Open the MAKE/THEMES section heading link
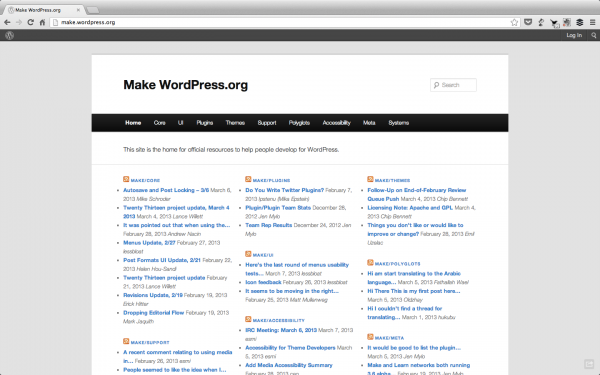The width and height of the screenshot is (600, 375). pyautogui.click(x=392, y=180)
